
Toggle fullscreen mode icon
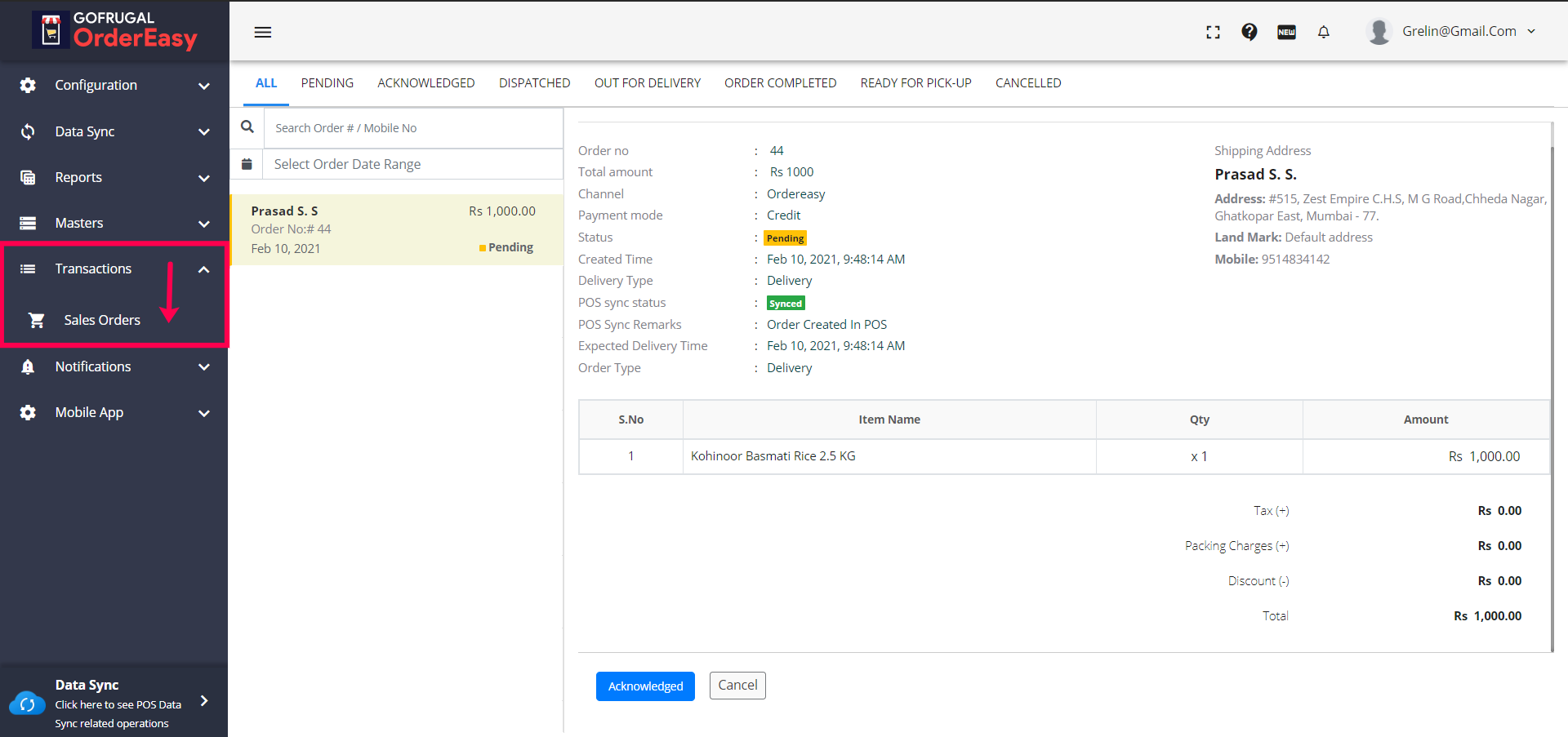tap(1213, 32)
